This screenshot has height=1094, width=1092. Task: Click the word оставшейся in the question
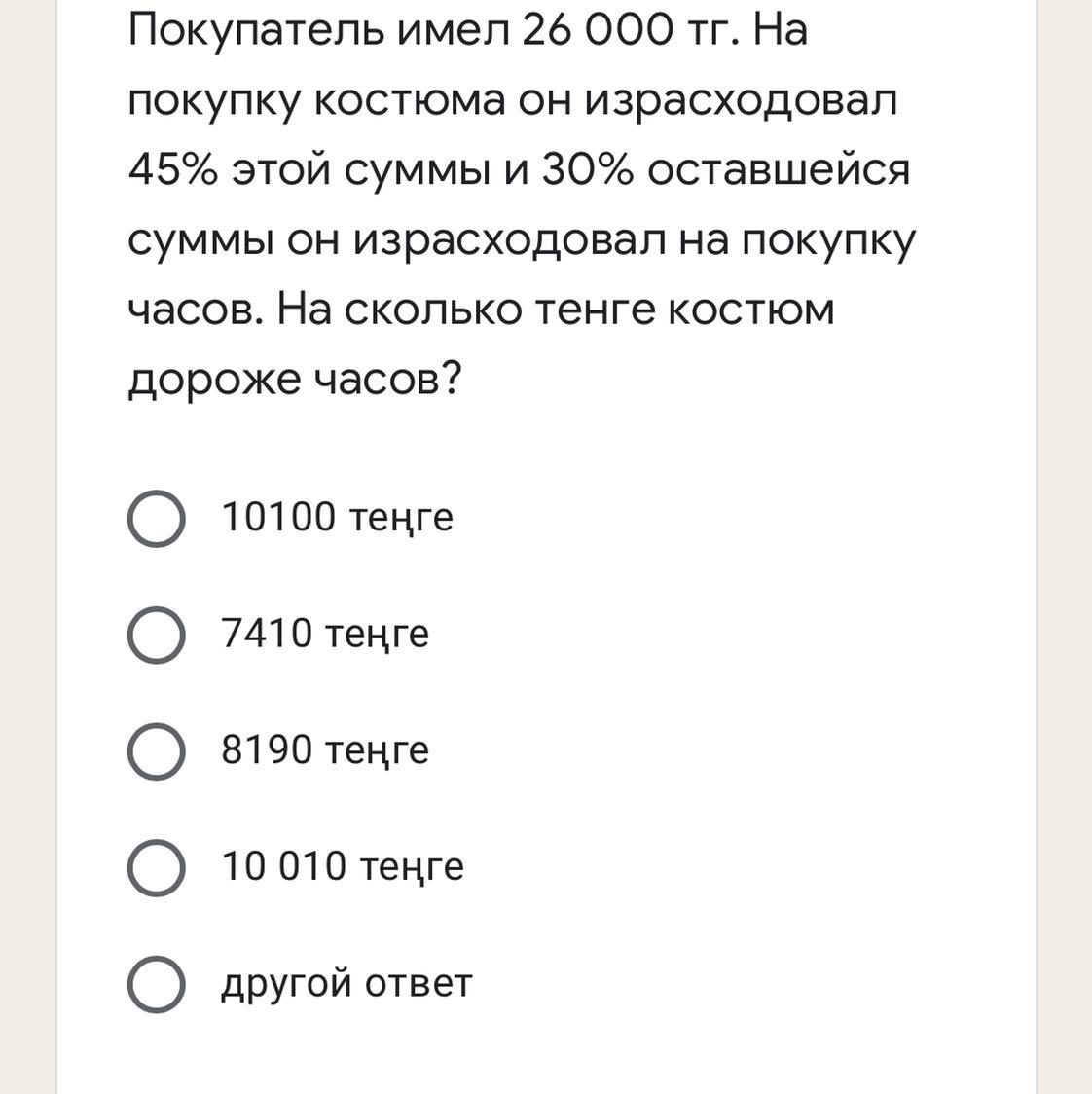click(x=779, y=170)
